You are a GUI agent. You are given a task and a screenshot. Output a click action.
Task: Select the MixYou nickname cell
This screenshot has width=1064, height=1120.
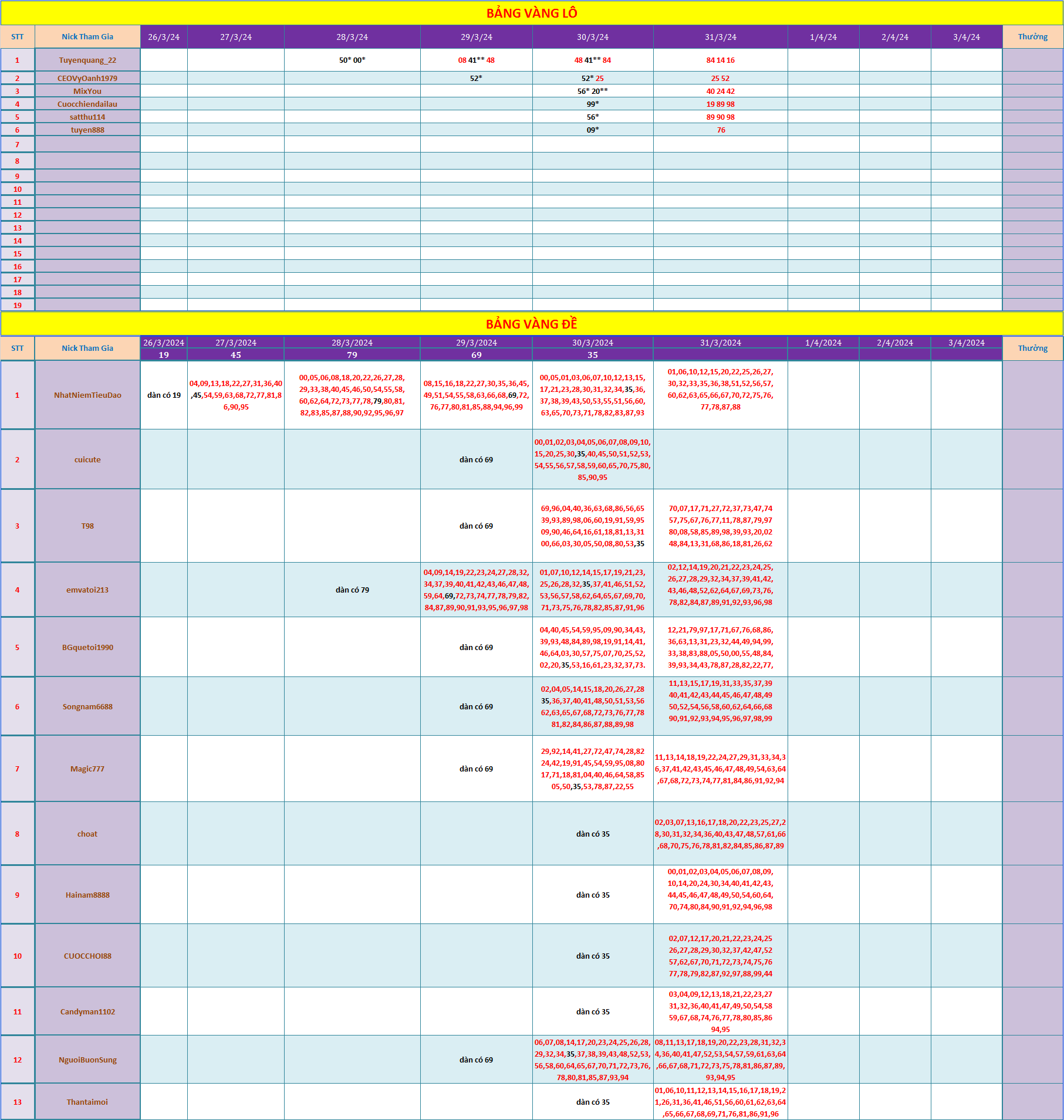pyautogui.click(x=87, y=91)
